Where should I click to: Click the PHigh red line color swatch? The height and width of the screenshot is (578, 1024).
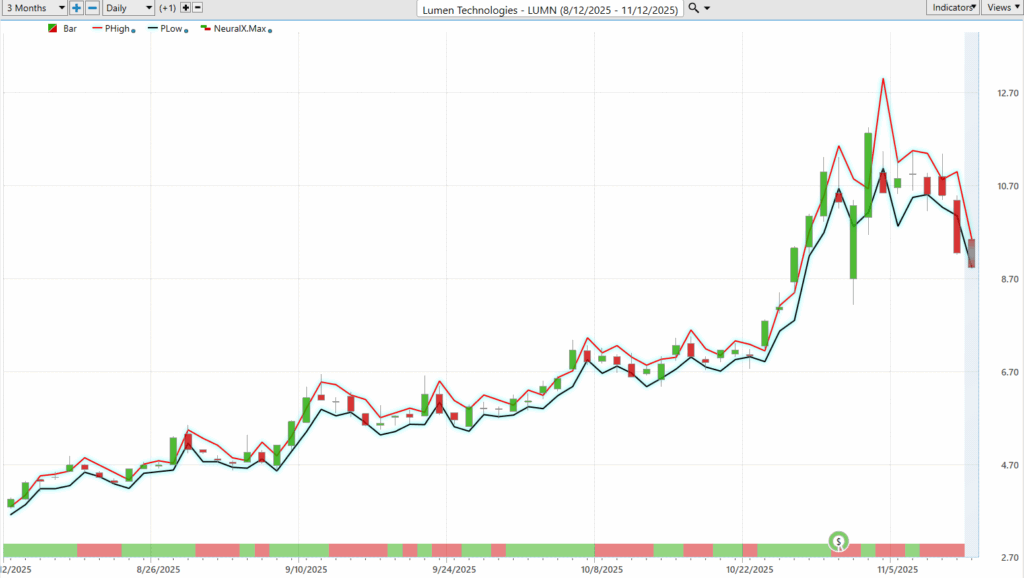coord(97,29)
